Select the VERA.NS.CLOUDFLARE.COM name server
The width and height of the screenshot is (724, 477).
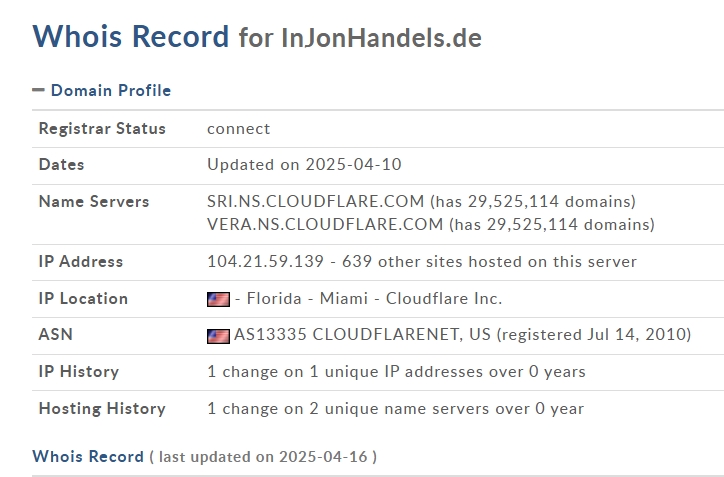click(325, 224)
